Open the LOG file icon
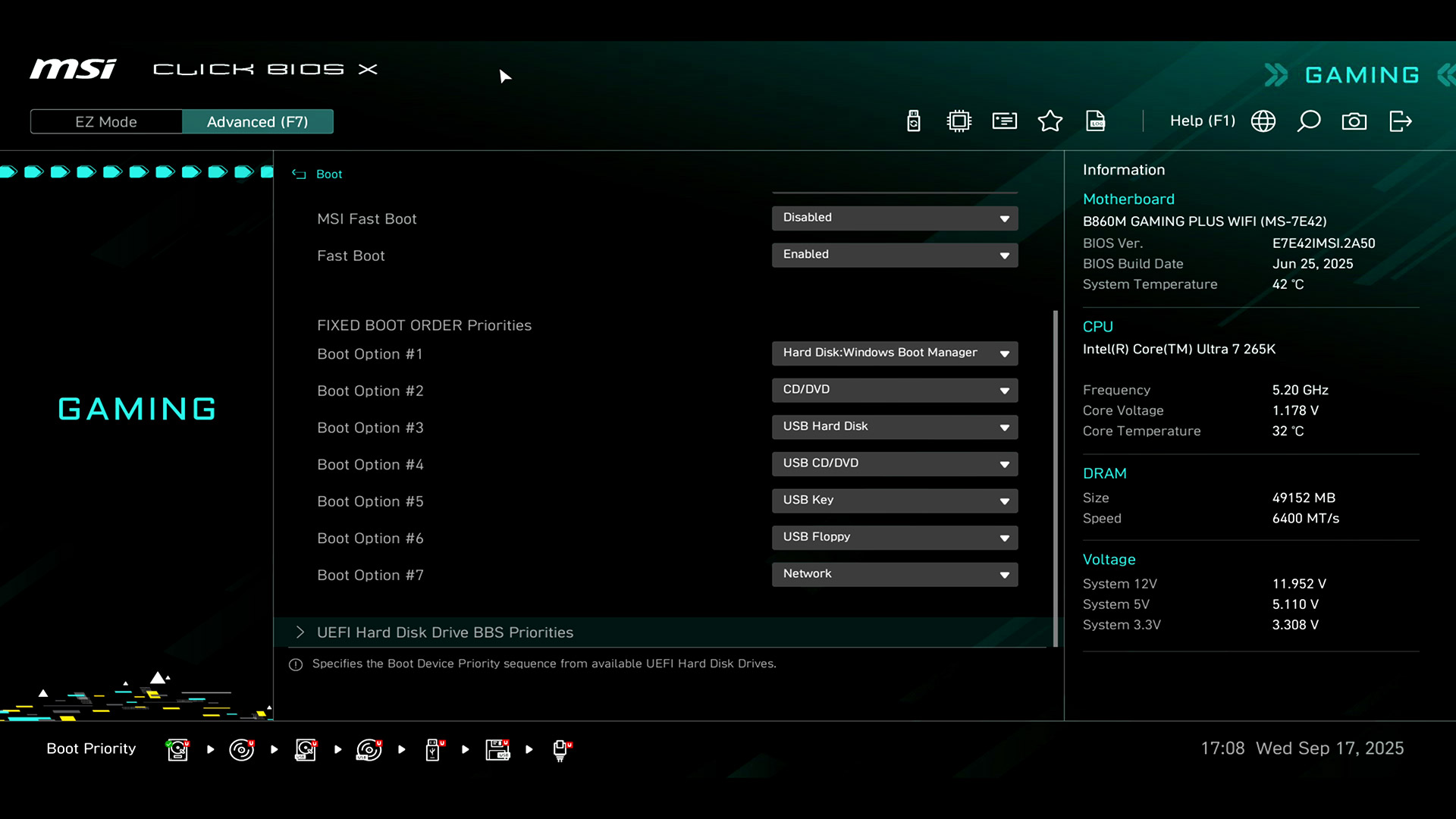The height and width of the screenshot is (819, 1456). (x=1096, y=121)
